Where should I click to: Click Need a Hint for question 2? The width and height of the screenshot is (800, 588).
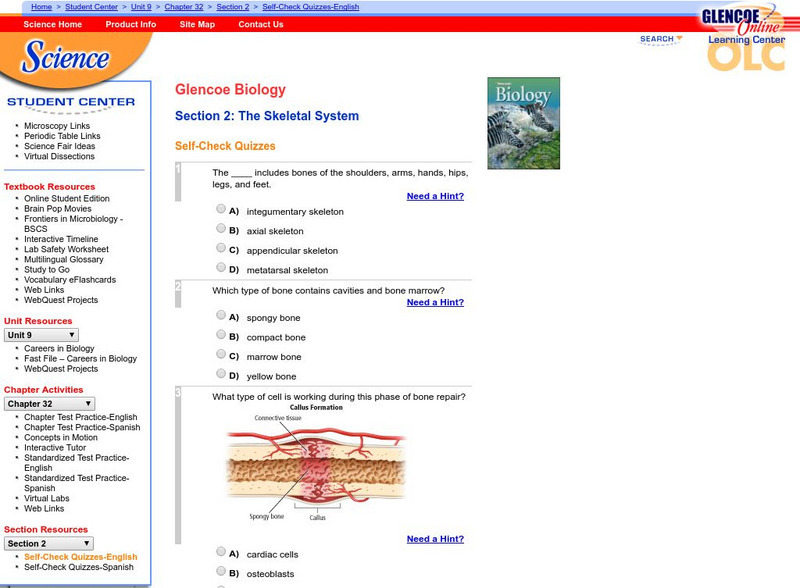pyautogui.click(x=435, y=302)
